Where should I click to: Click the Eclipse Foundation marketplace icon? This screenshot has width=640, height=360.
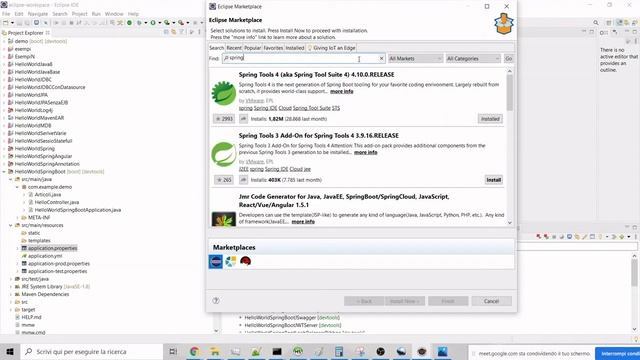(x=216, y=261)
